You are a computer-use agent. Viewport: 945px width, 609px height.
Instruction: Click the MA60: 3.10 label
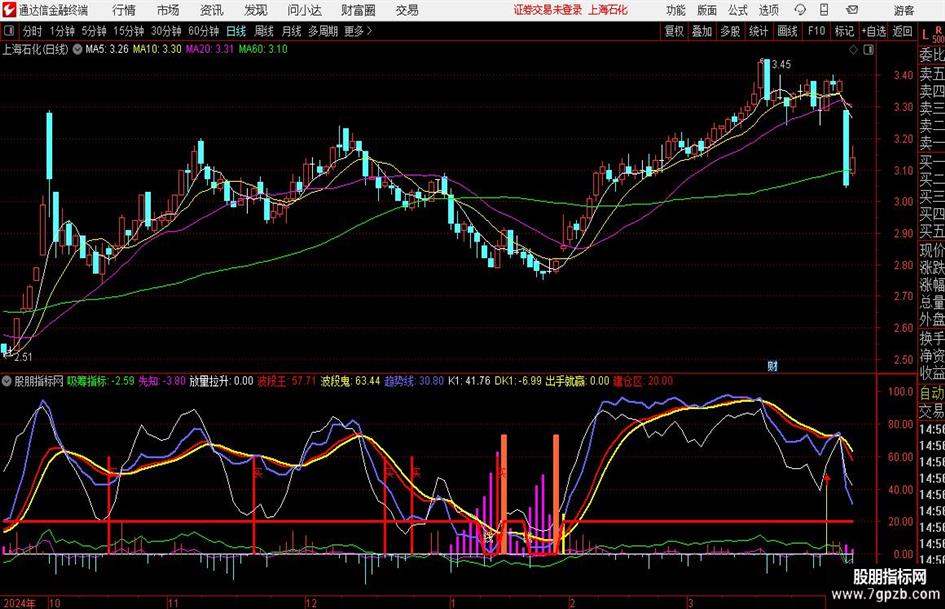[x=263, y=49]
